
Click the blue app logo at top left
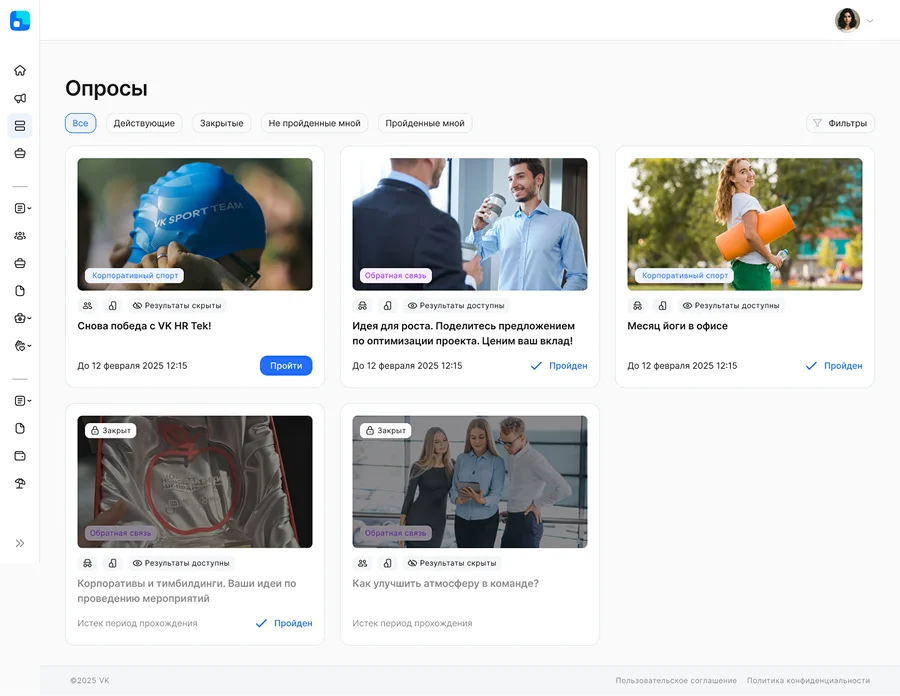point(20,20)
